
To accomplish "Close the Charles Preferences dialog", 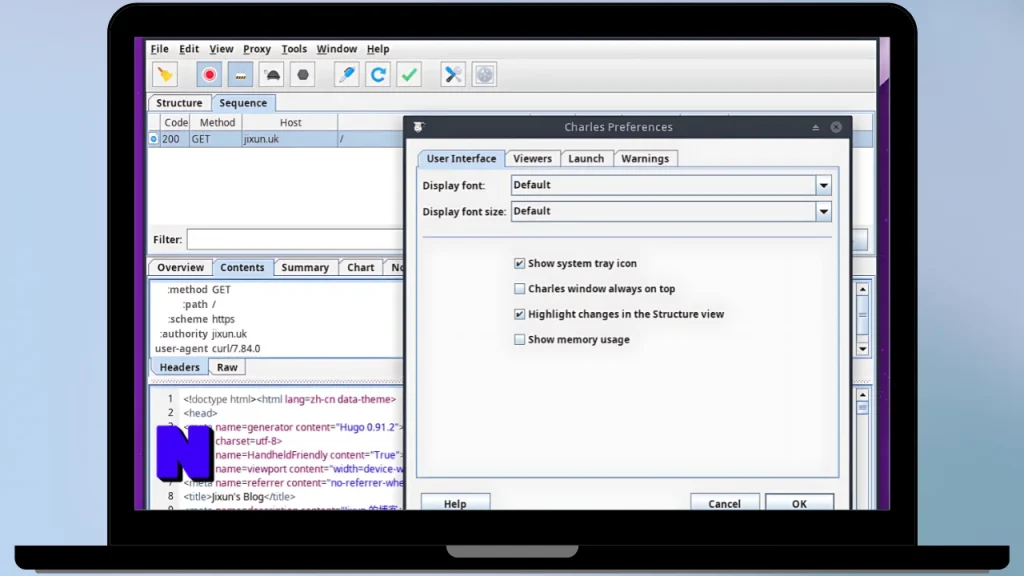I will click(836, 127).
